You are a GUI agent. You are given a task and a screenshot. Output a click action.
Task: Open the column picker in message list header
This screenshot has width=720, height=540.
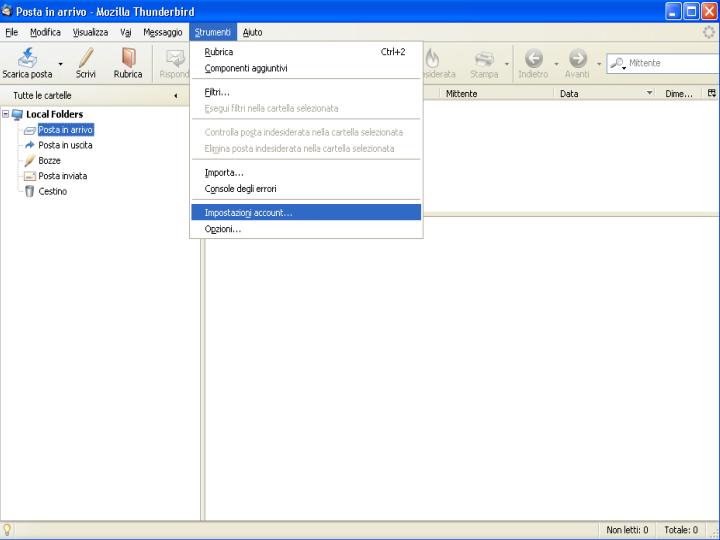pos(711,93)
